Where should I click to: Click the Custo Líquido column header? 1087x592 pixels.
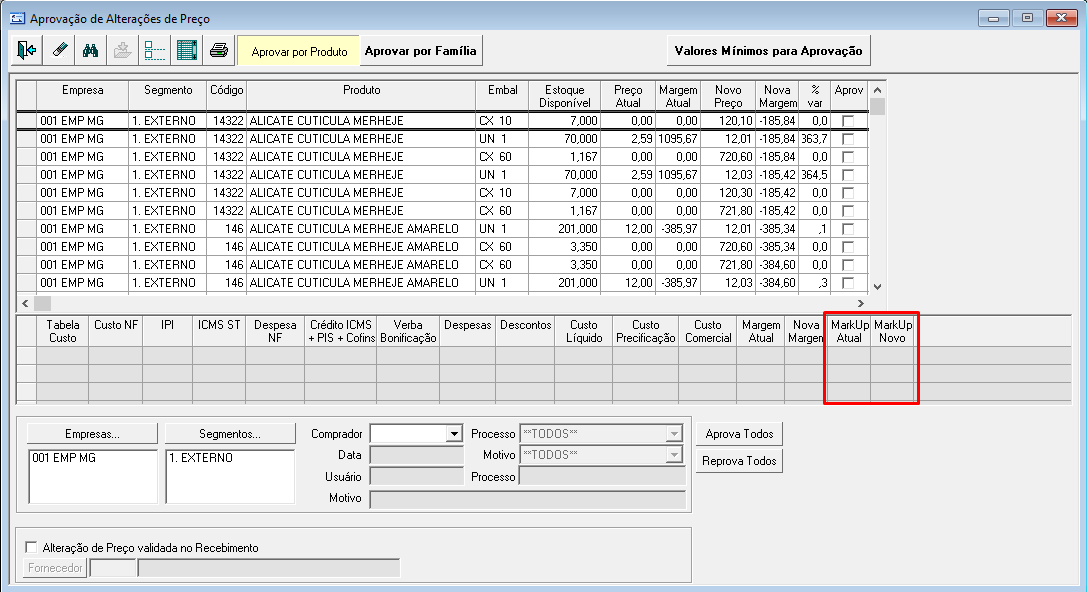click(584, 331)
